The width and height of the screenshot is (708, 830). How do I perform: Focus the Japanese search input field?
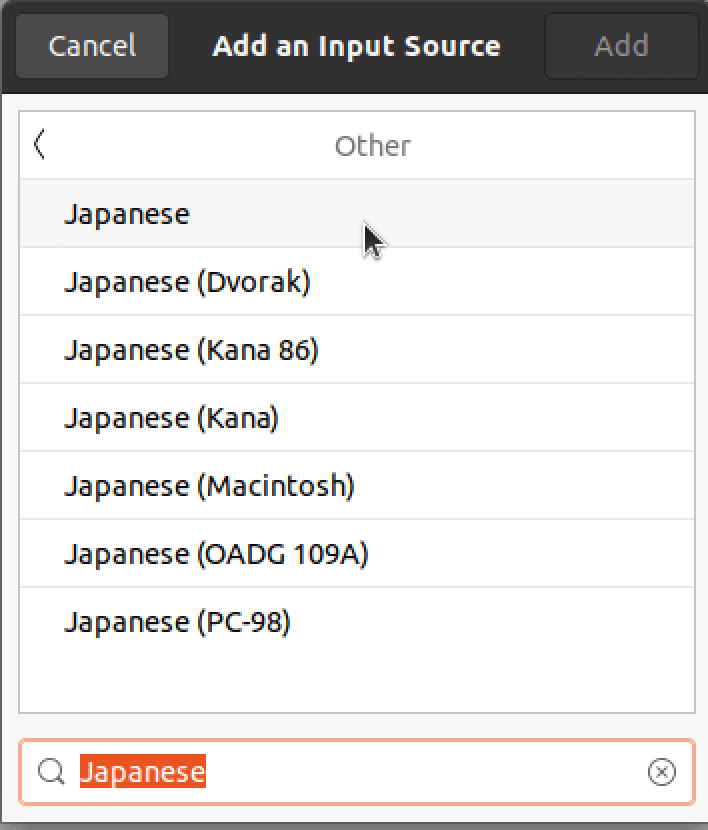pyautogui.click(x=357, y=772)
